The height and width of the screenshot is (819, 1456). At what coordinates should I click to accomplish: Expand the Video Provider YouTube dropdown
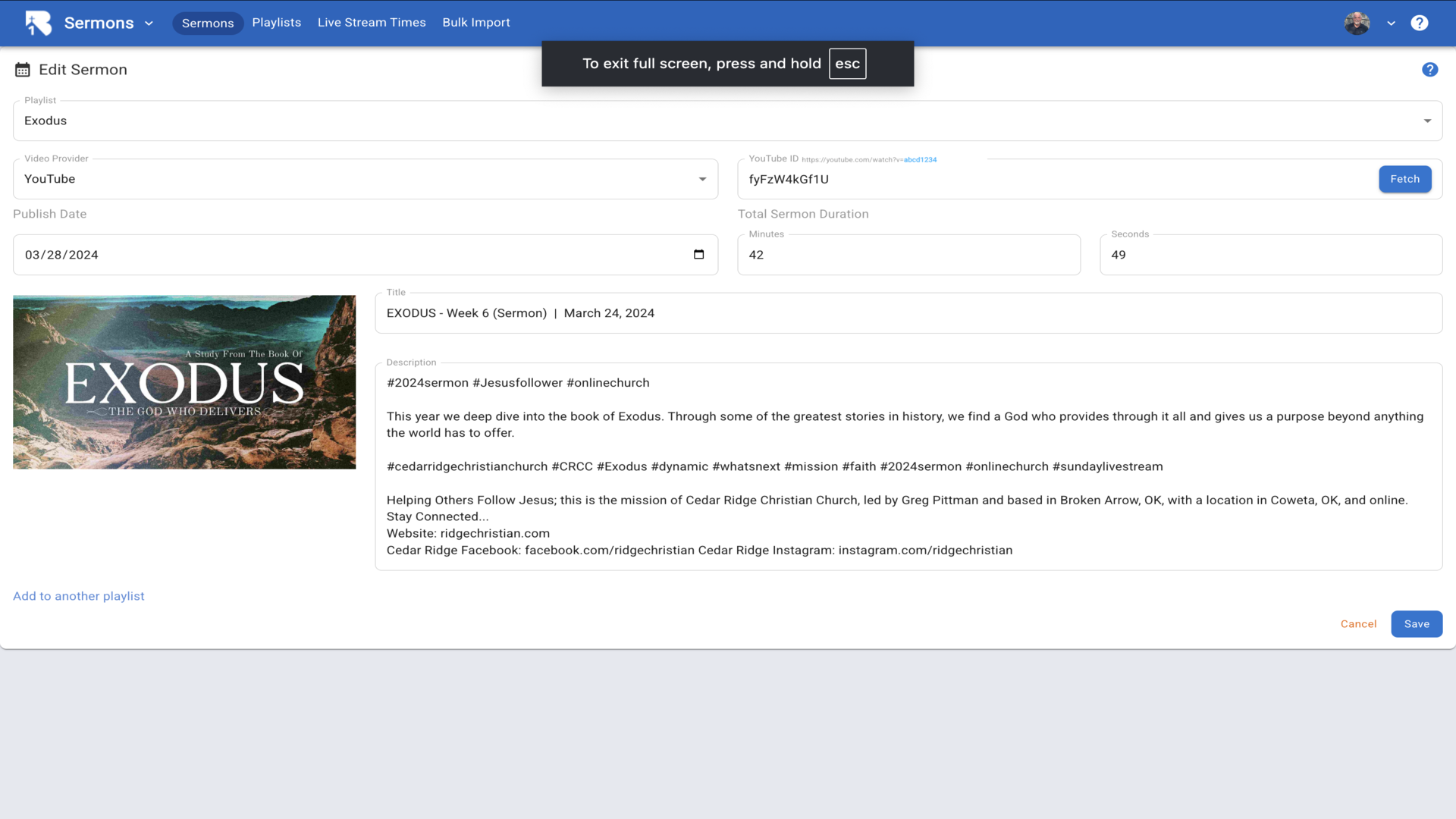click(x=365, y=179)
